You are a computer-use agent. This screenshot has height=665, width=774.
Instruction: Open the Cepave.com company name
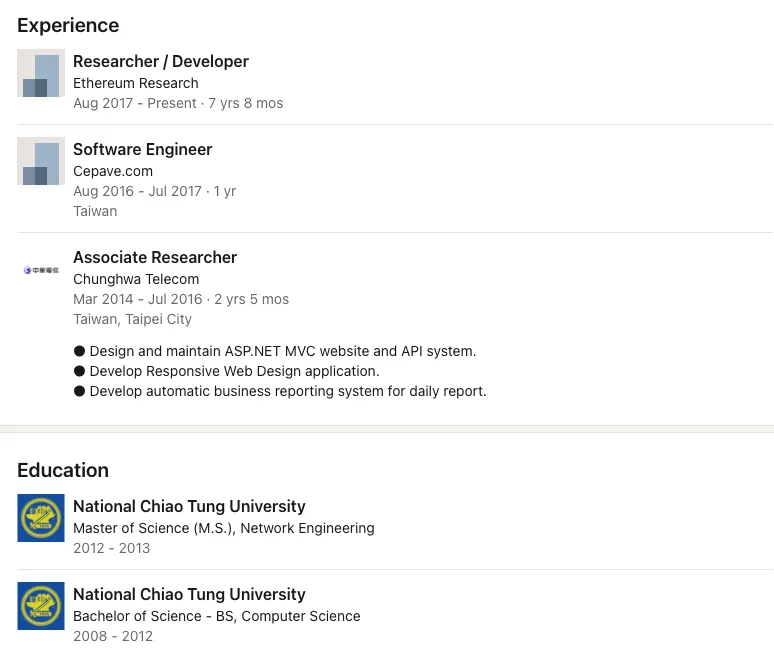[113, 171]
